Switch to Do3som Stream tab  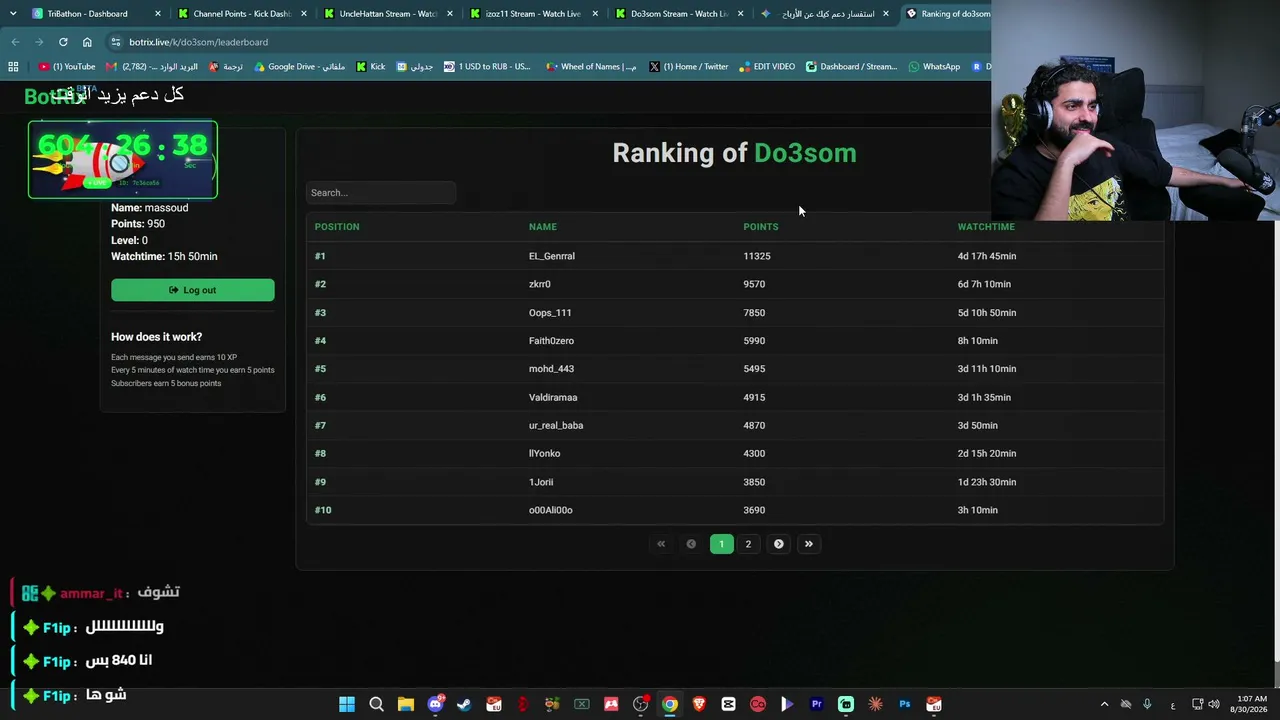click(x=679, y=14)
